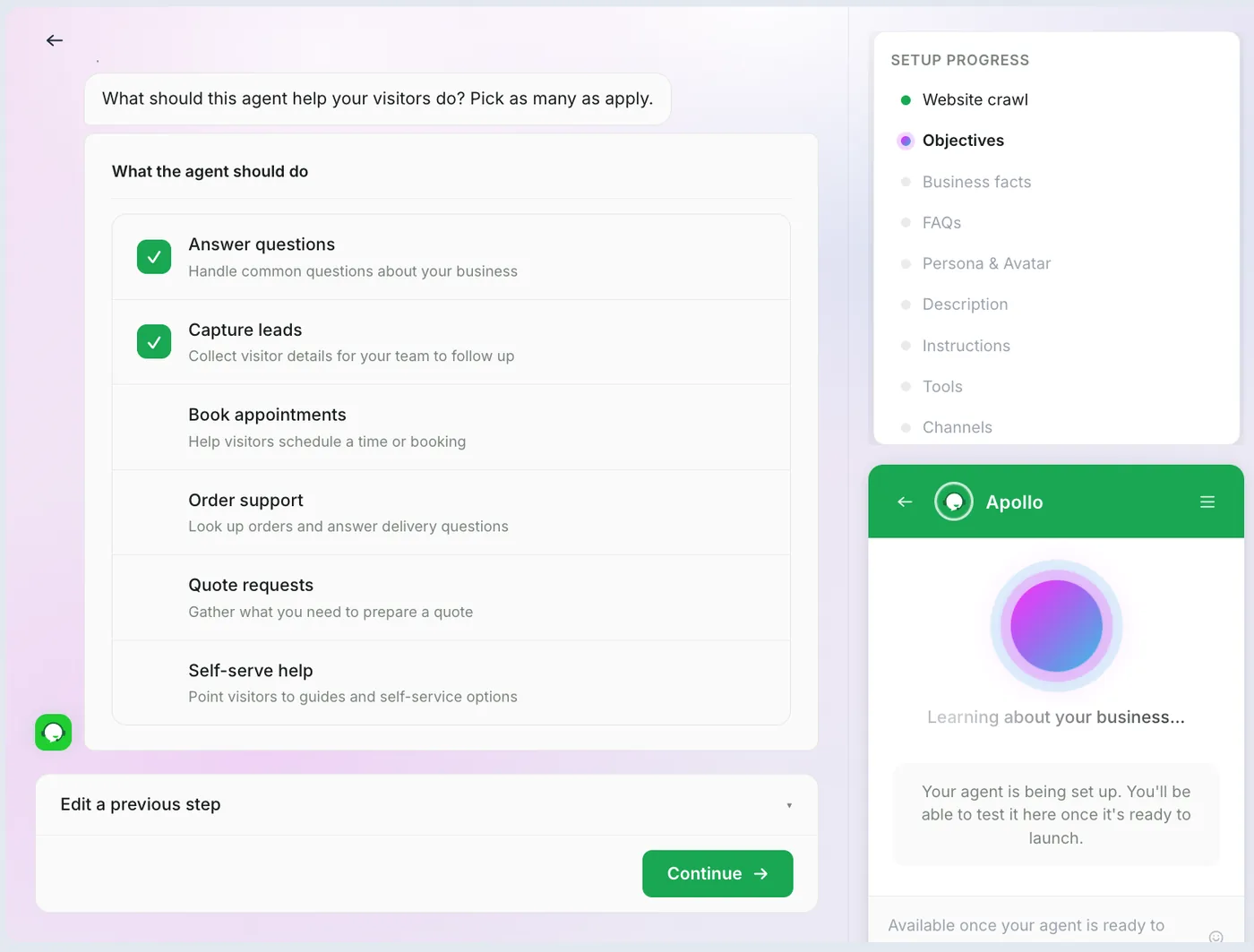Select Persona & Avatar step
Screen dimensions: 1254x952
(986, 263)
